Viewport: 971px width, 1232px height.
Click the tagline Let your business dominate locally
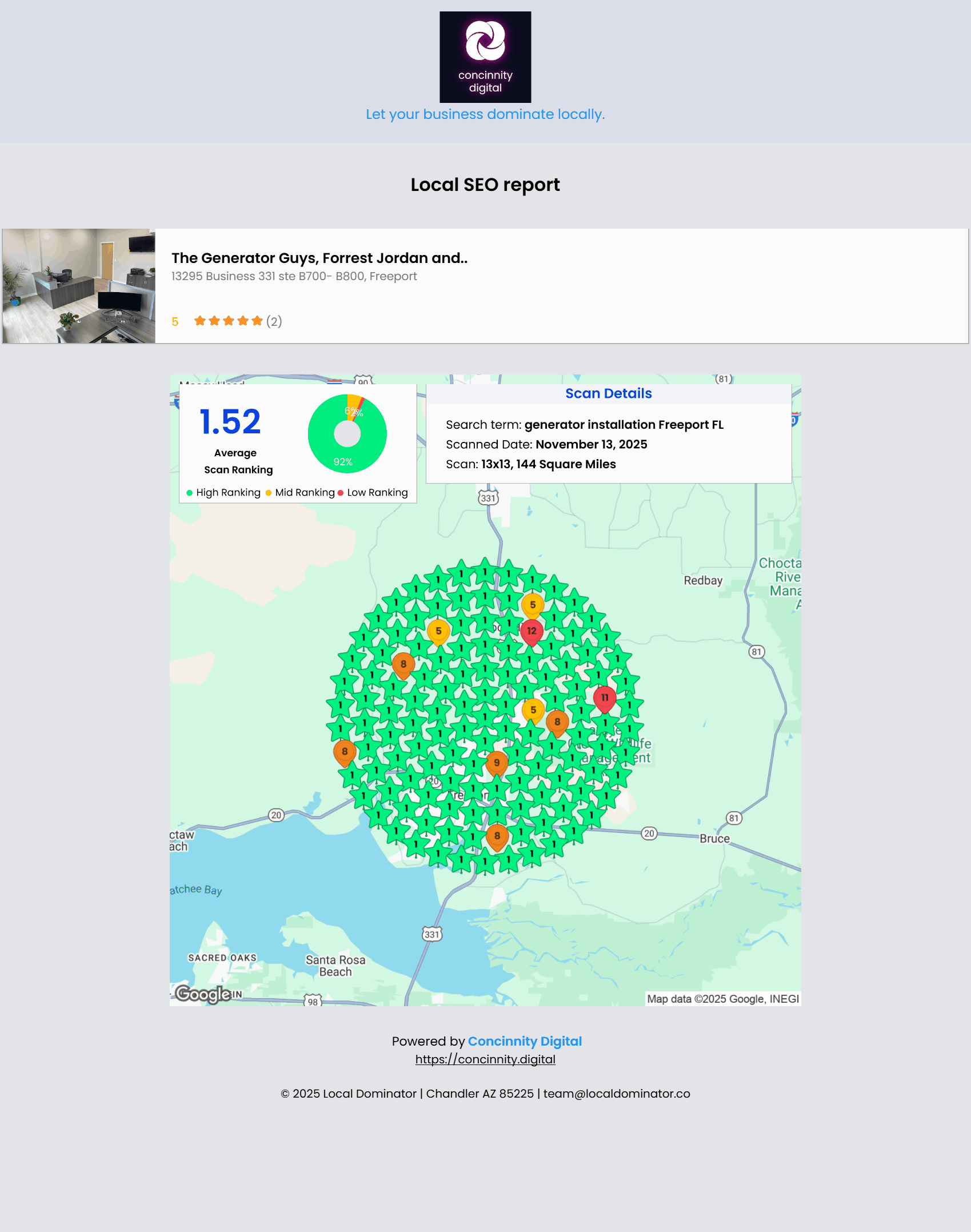(485, 114)
